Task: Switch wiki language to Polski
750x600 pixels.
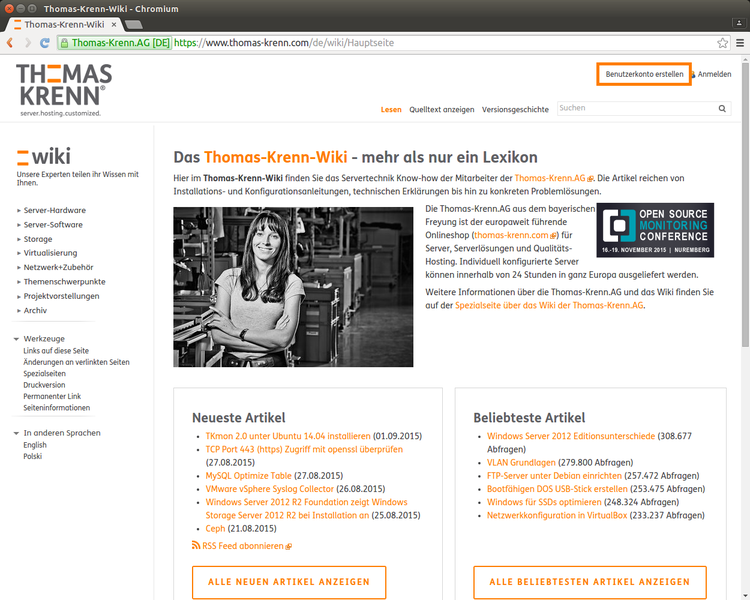Action: (x=33, y=456)
